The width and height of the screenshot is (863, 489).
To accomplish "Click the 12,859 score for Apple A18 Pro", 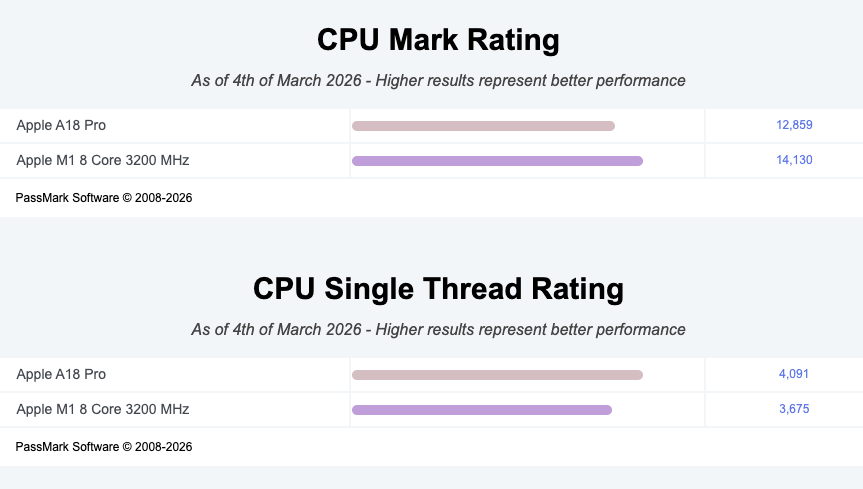I will pos(794,125).
